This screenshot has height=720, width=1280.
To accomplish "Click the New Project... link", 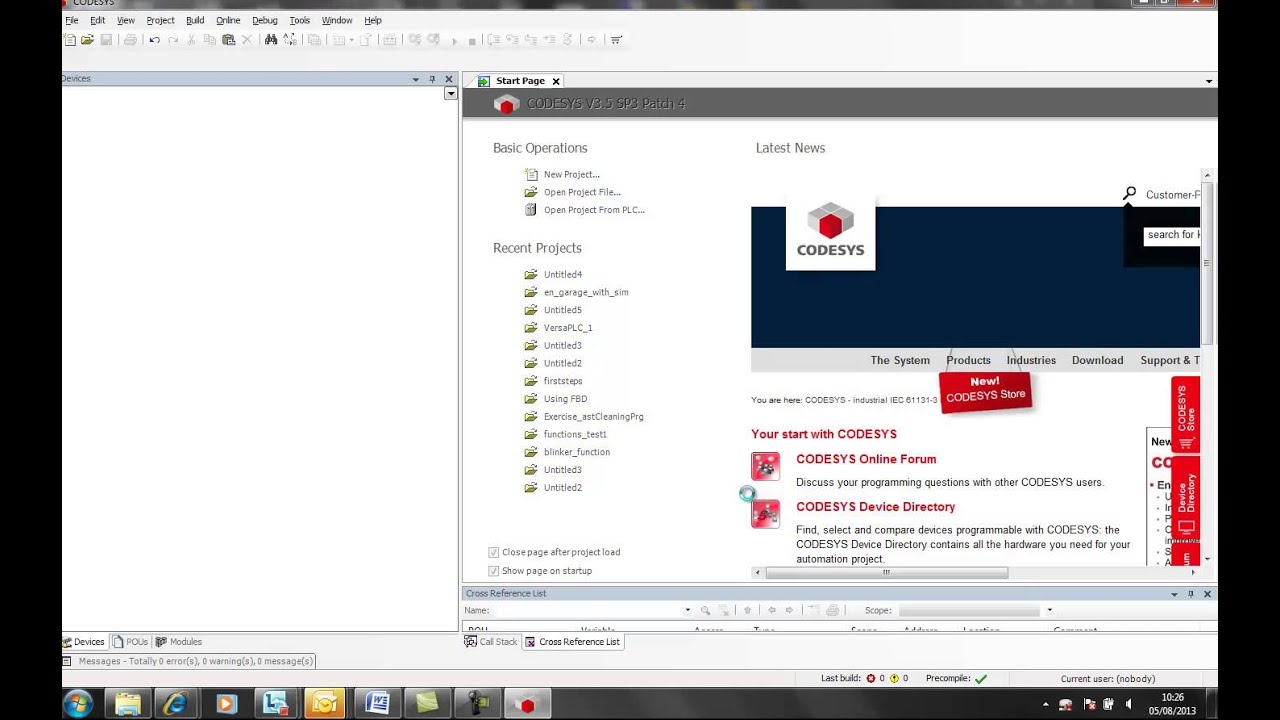I will (x=572, y=174).
